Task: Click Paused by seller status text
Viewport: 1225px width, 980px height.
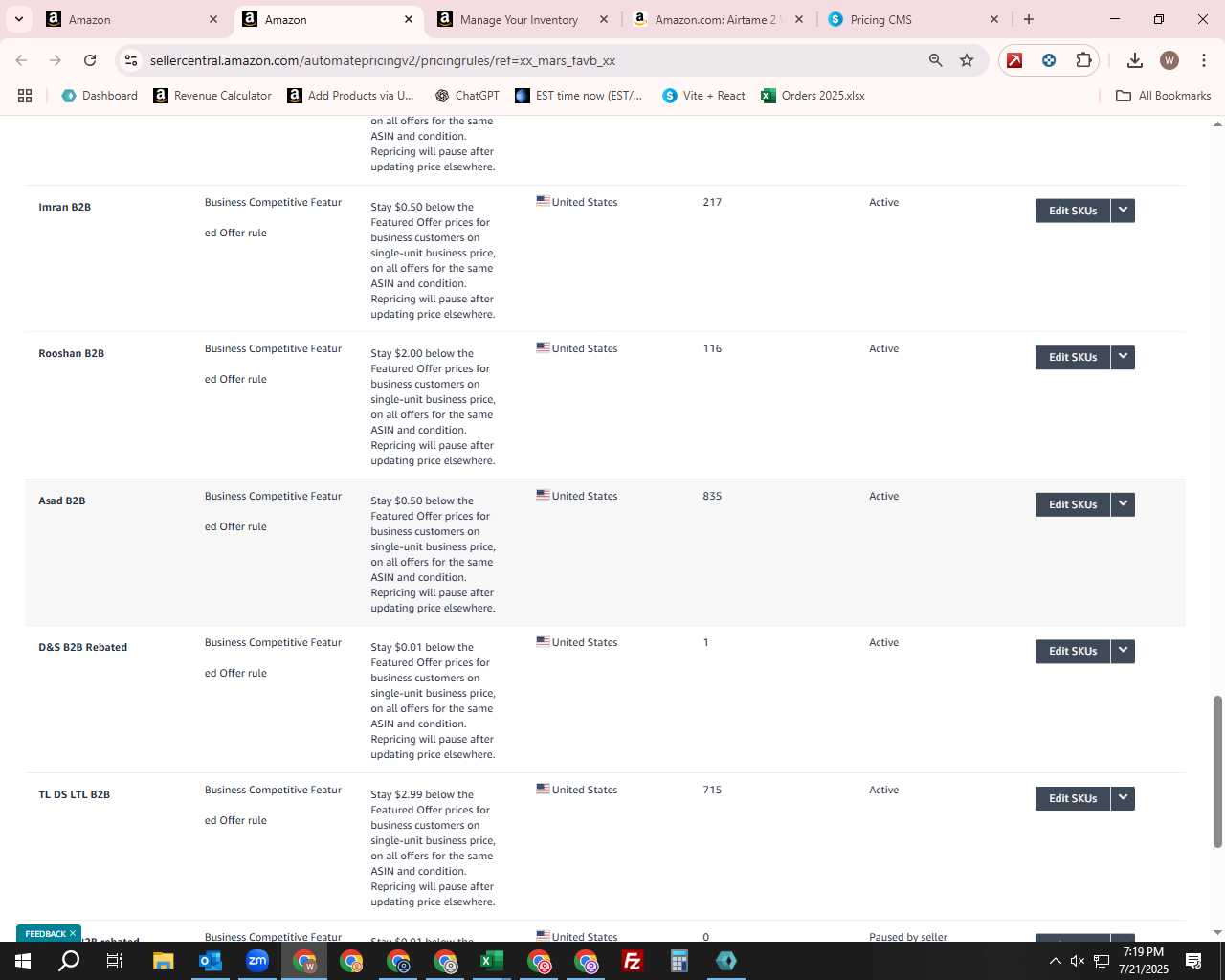Action: click(908, 937)
